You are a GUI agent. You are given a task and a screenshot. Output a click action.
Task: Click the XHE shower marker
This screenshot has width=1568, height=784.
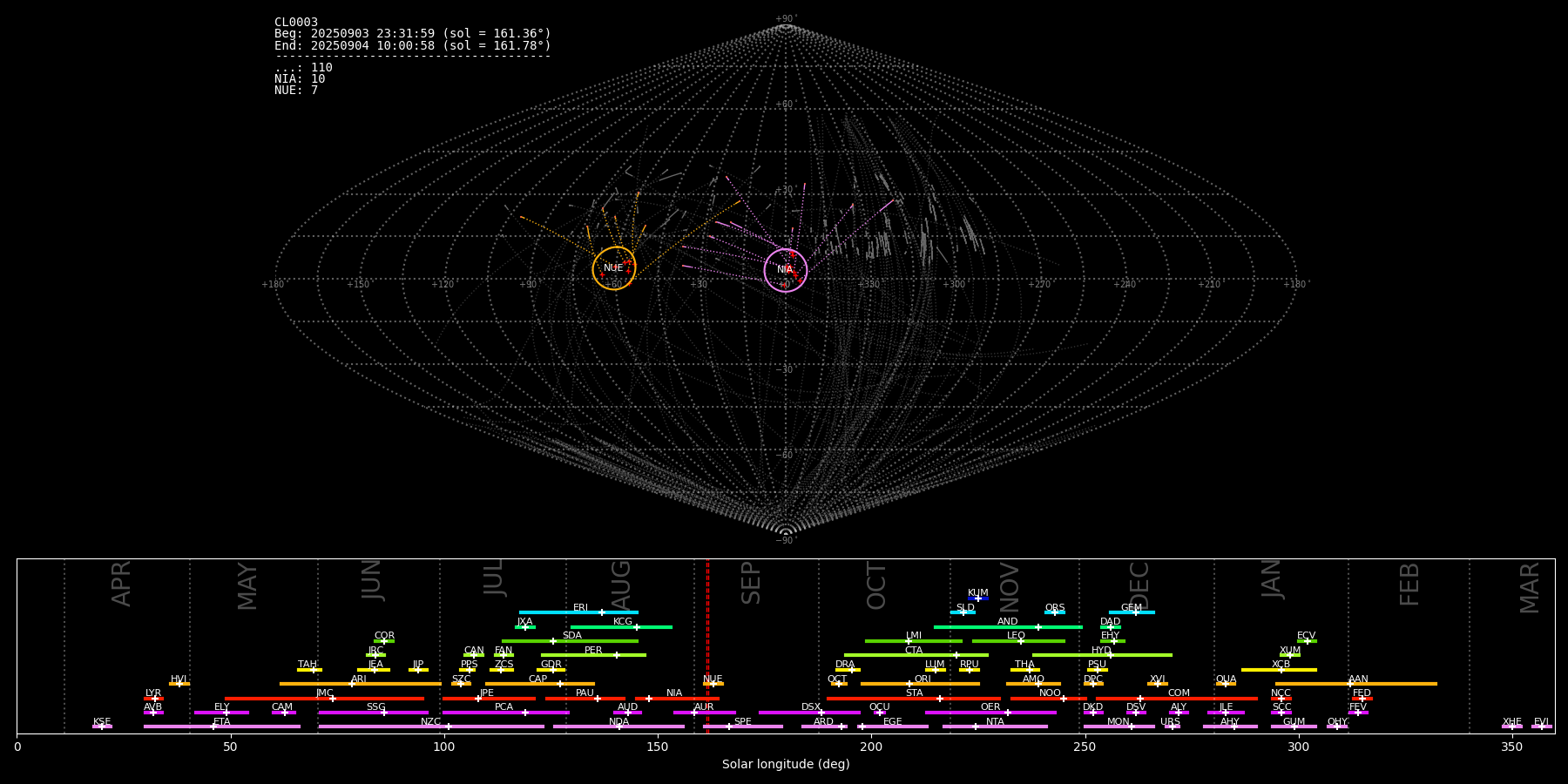point(1512,725)
